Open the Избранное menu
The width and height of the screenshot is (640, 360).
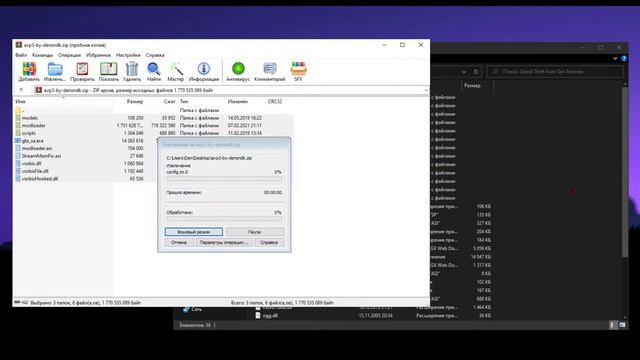98,55
